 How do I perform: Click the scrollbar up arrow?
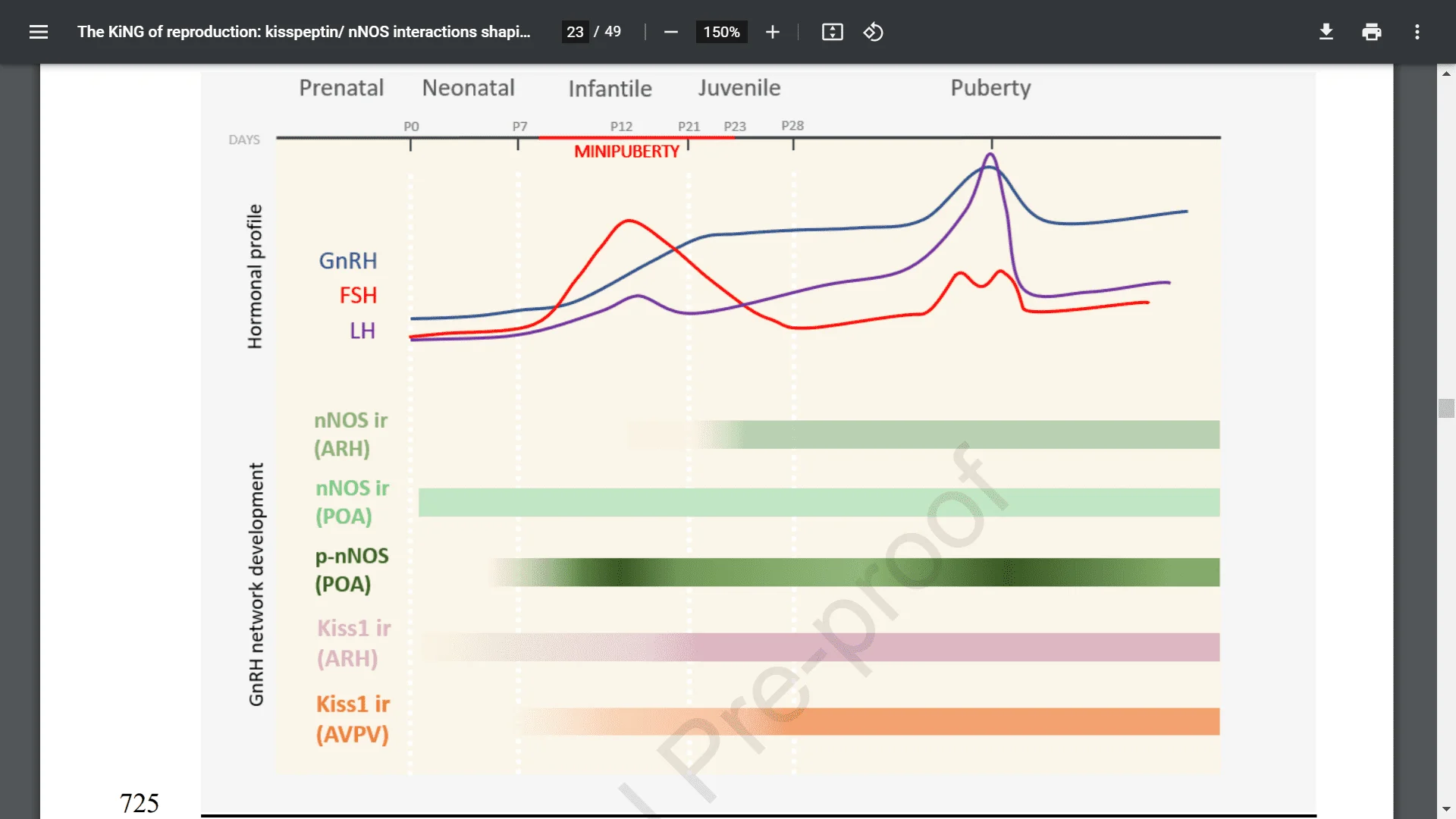click(1446, 74)
